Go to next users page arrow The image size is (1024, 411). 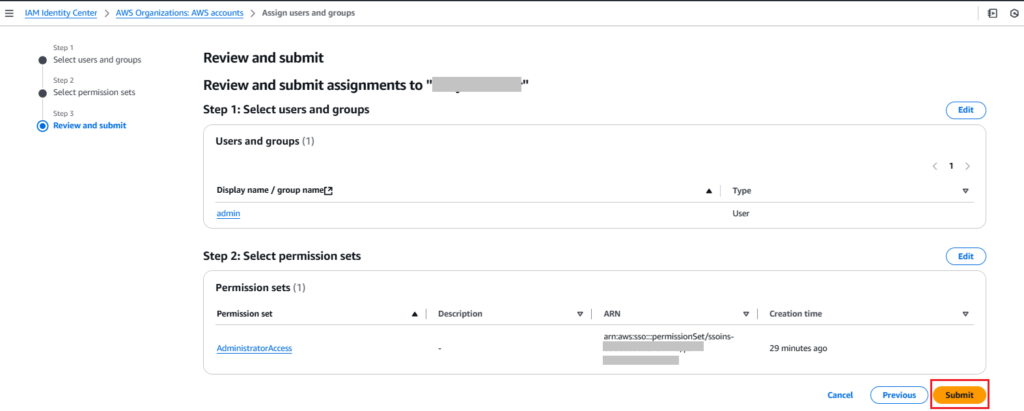(967, 166)
